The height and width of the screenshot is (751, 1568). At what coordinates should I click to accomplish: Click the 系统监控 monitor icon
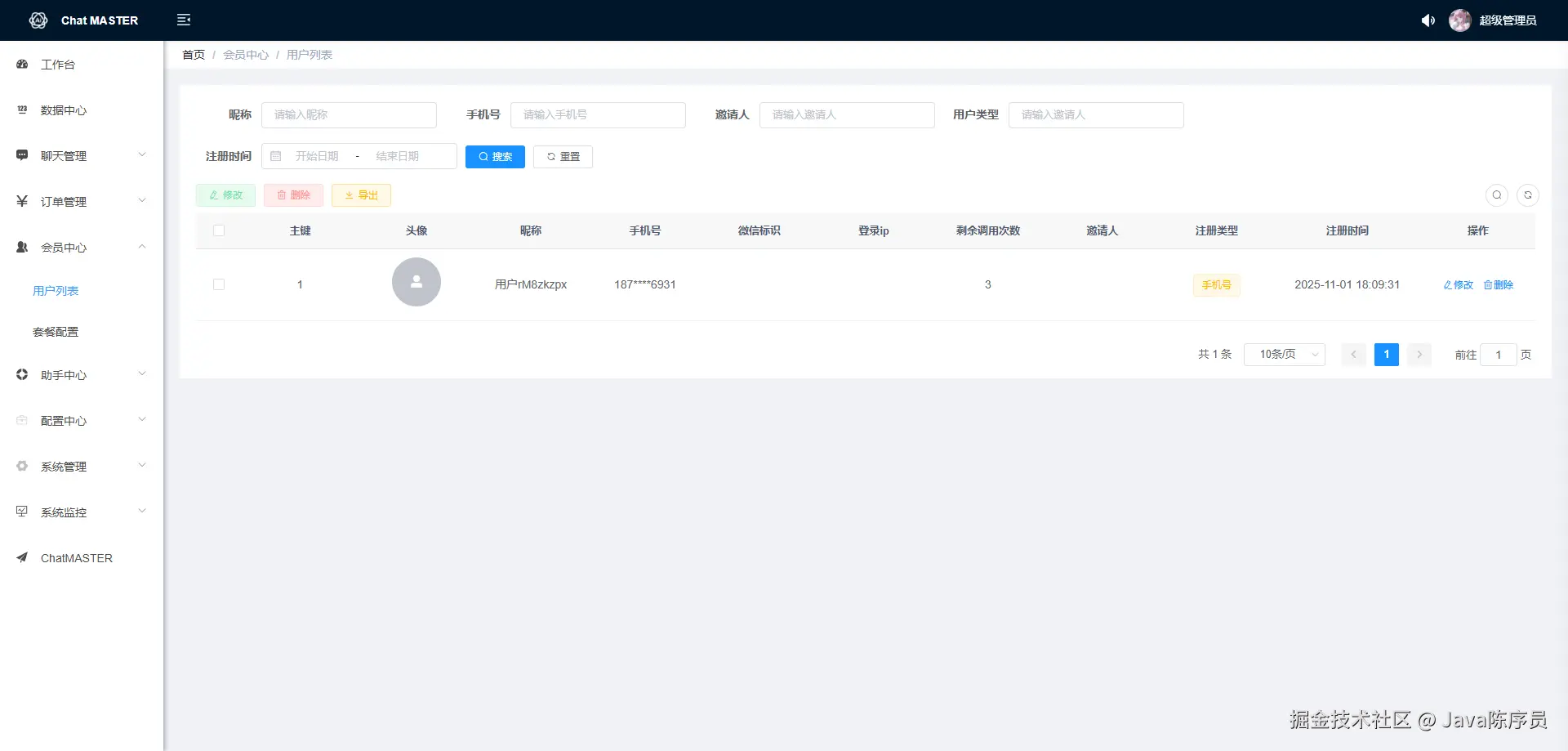(x=22, y=512)
